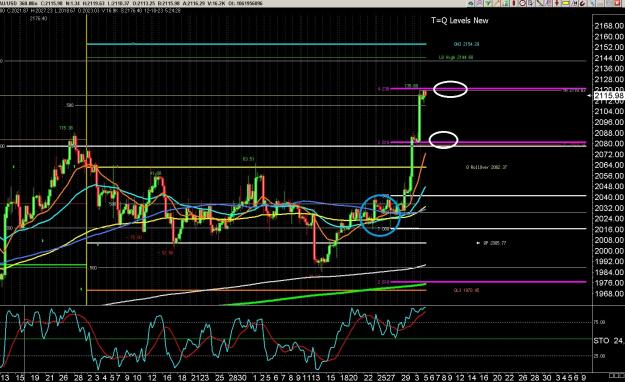Click the QL3 1970.45 level label
Viewport: 625px width, 382px height.
click(466, 290)
